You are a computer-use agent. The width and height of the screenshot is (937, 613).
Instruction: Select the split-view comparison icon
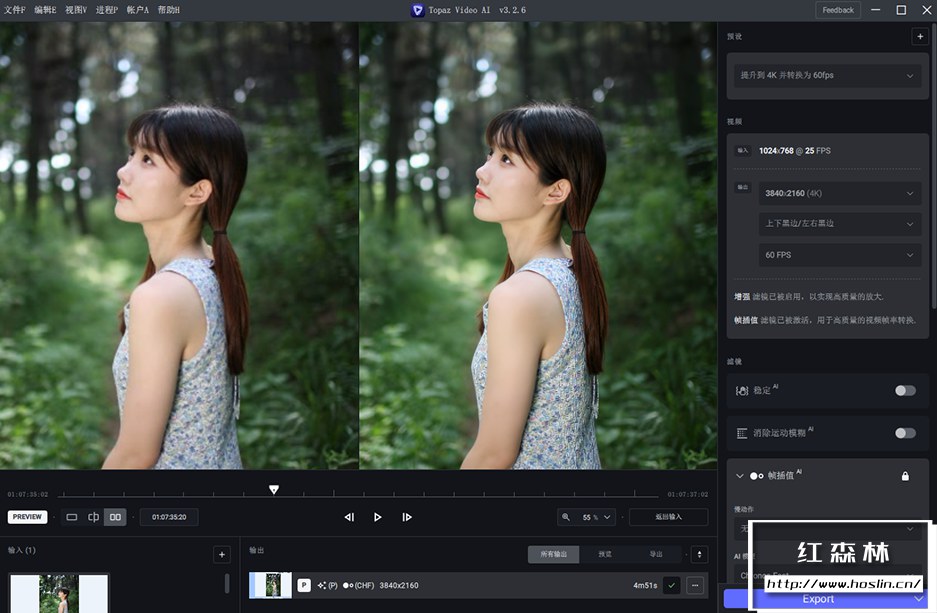[94, 517]
